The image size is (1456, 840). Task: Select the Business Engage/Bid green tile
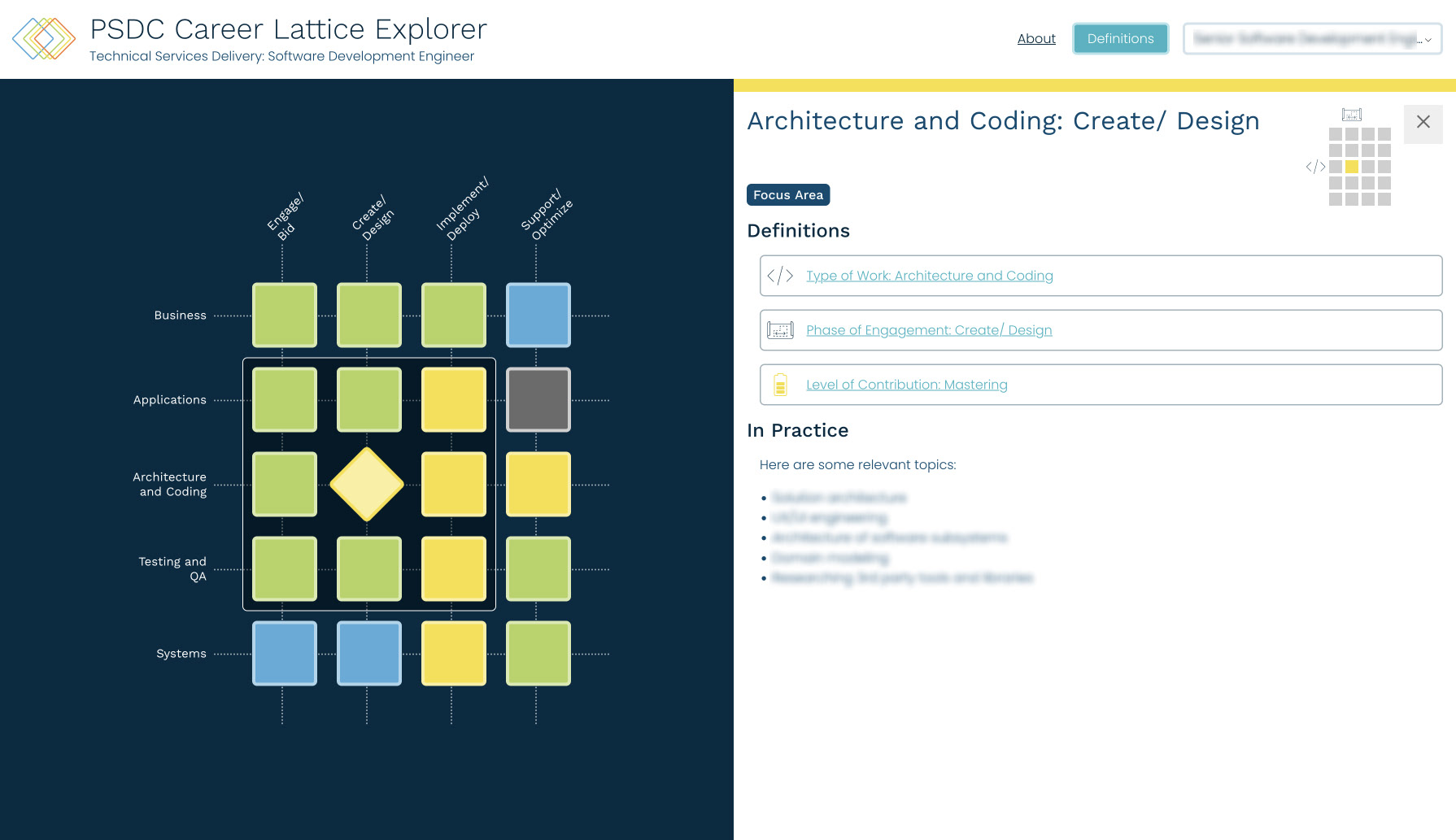pos(285,316)
